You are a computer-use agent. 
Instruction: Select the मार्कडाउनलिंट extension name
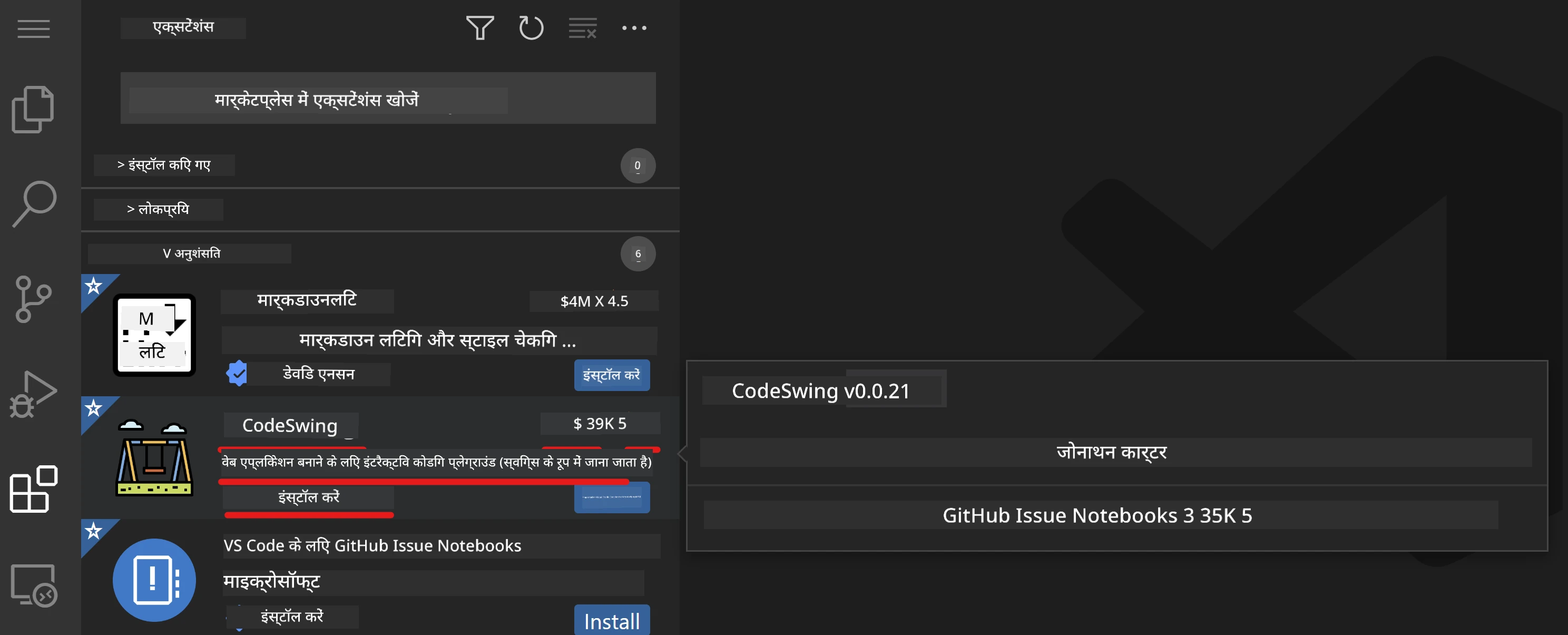(x=307, y=300)
